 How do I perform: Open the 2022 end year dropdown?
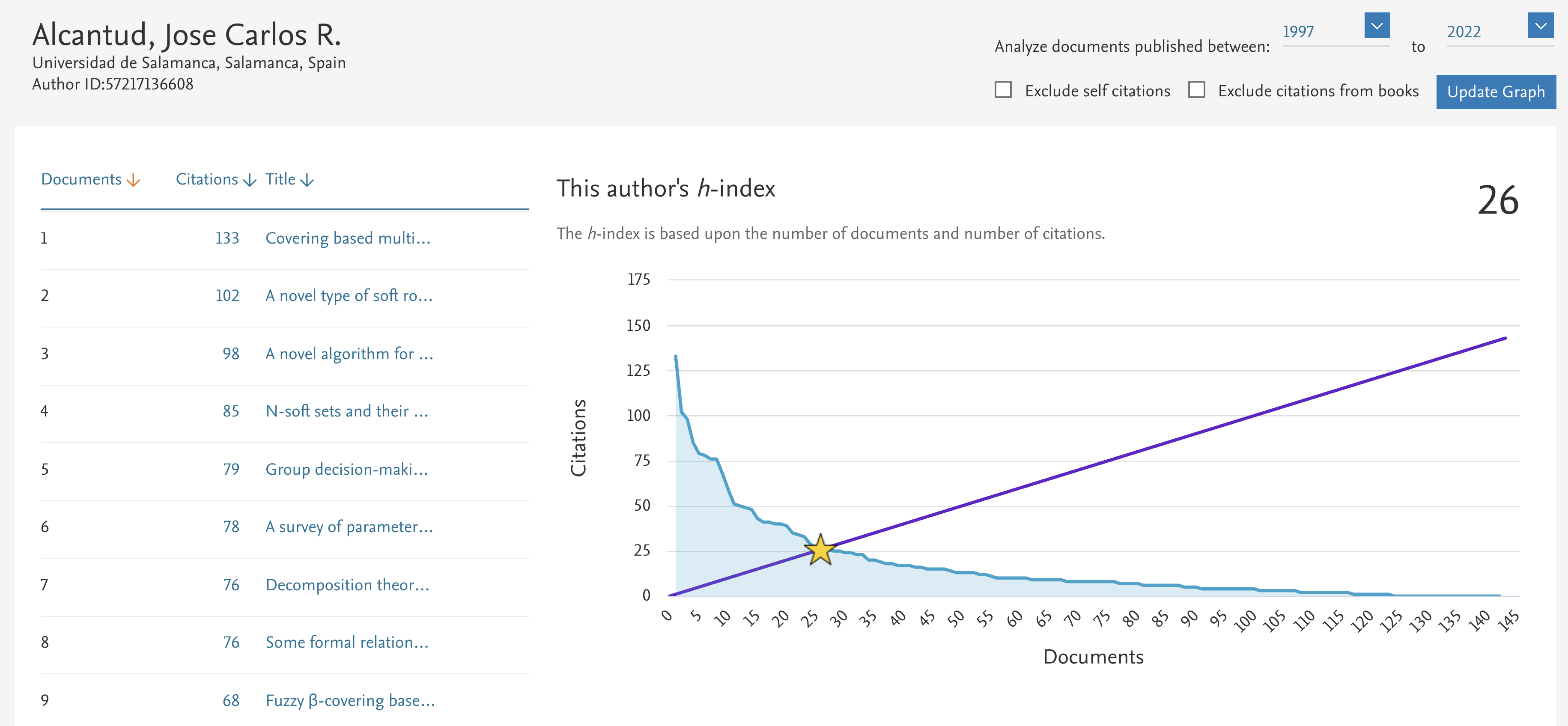pos(1540,26)
